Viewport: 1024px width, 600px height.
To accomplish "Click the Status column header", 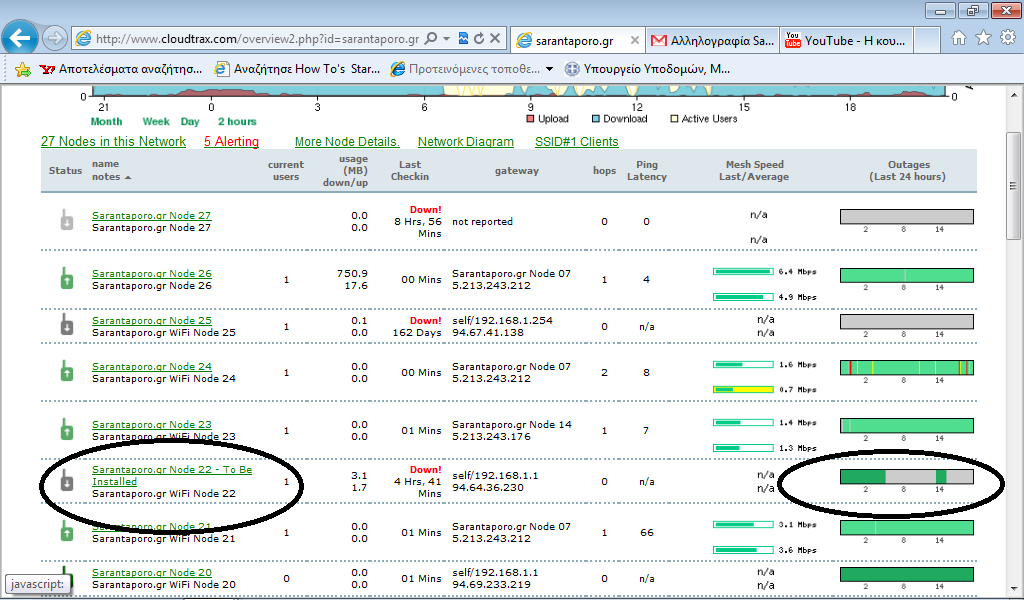I will pyautogui.click(x=65, y=170).
